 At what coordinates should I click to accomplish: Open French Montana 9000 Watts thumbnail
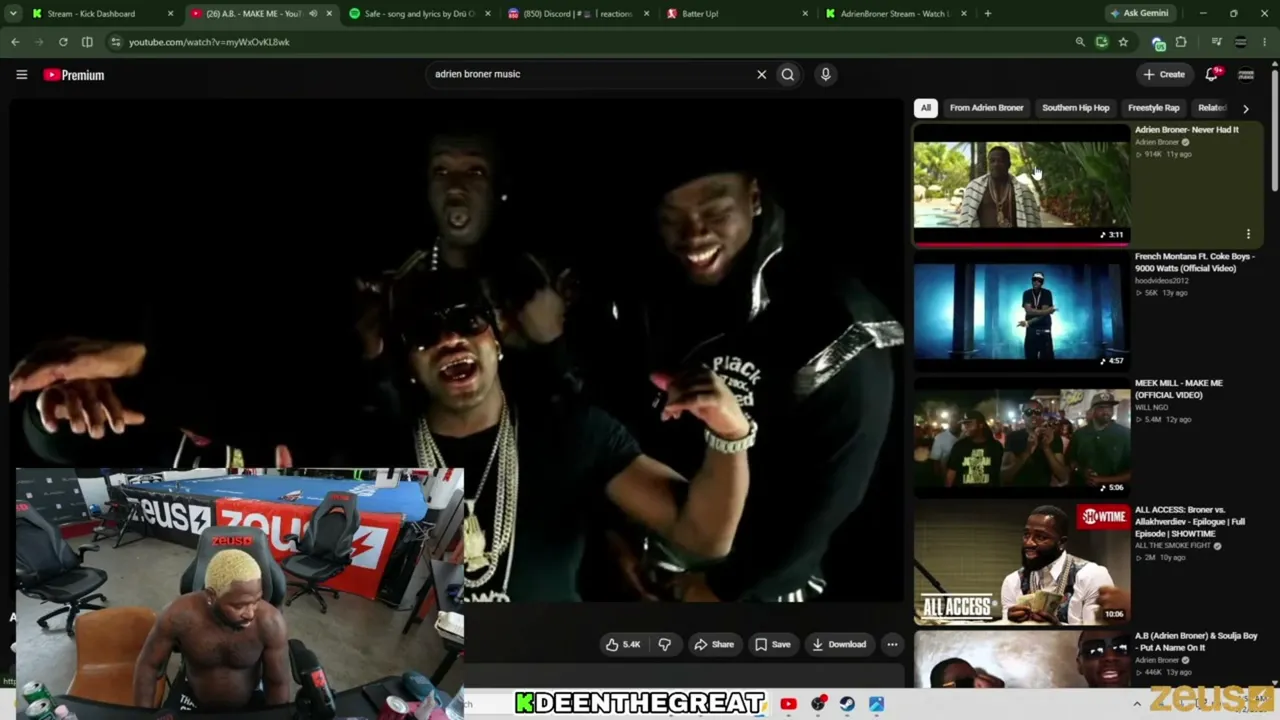click(1021, 310)
